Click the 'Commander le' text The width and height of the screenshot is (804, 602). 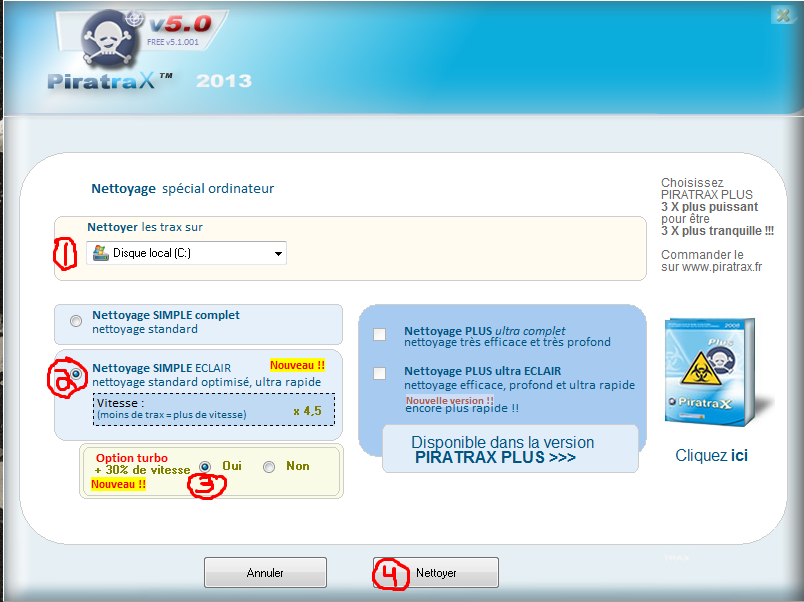[x=702, y=255]
